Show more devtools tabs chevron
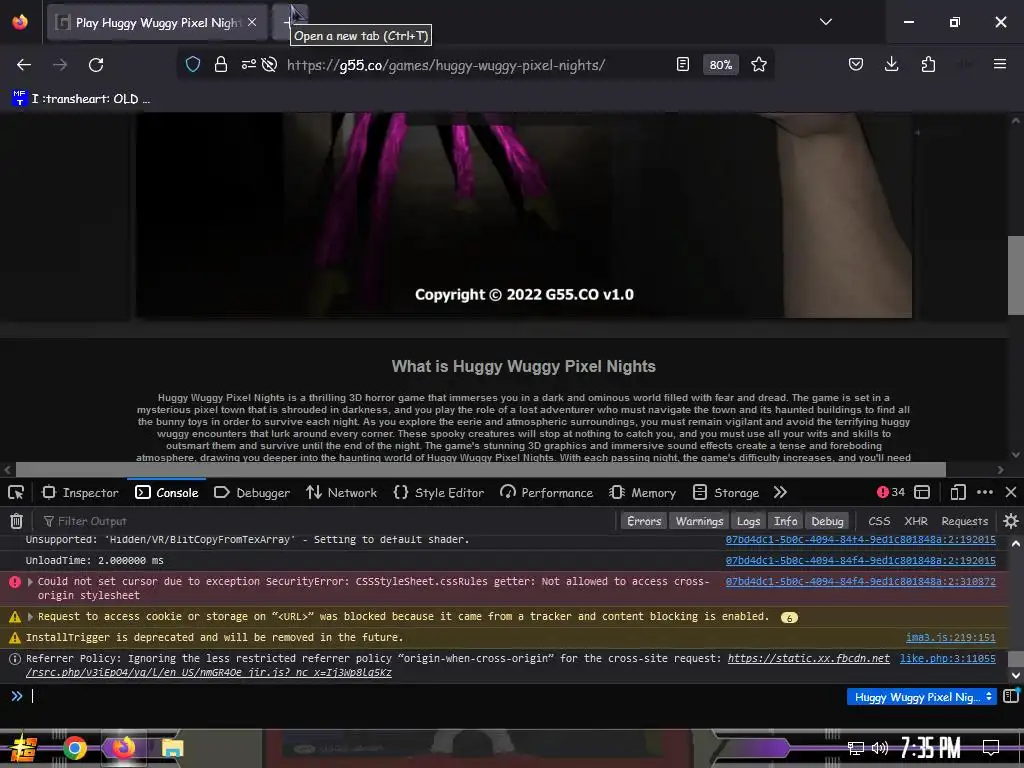1024x768 pixels. tap(780, 492)
